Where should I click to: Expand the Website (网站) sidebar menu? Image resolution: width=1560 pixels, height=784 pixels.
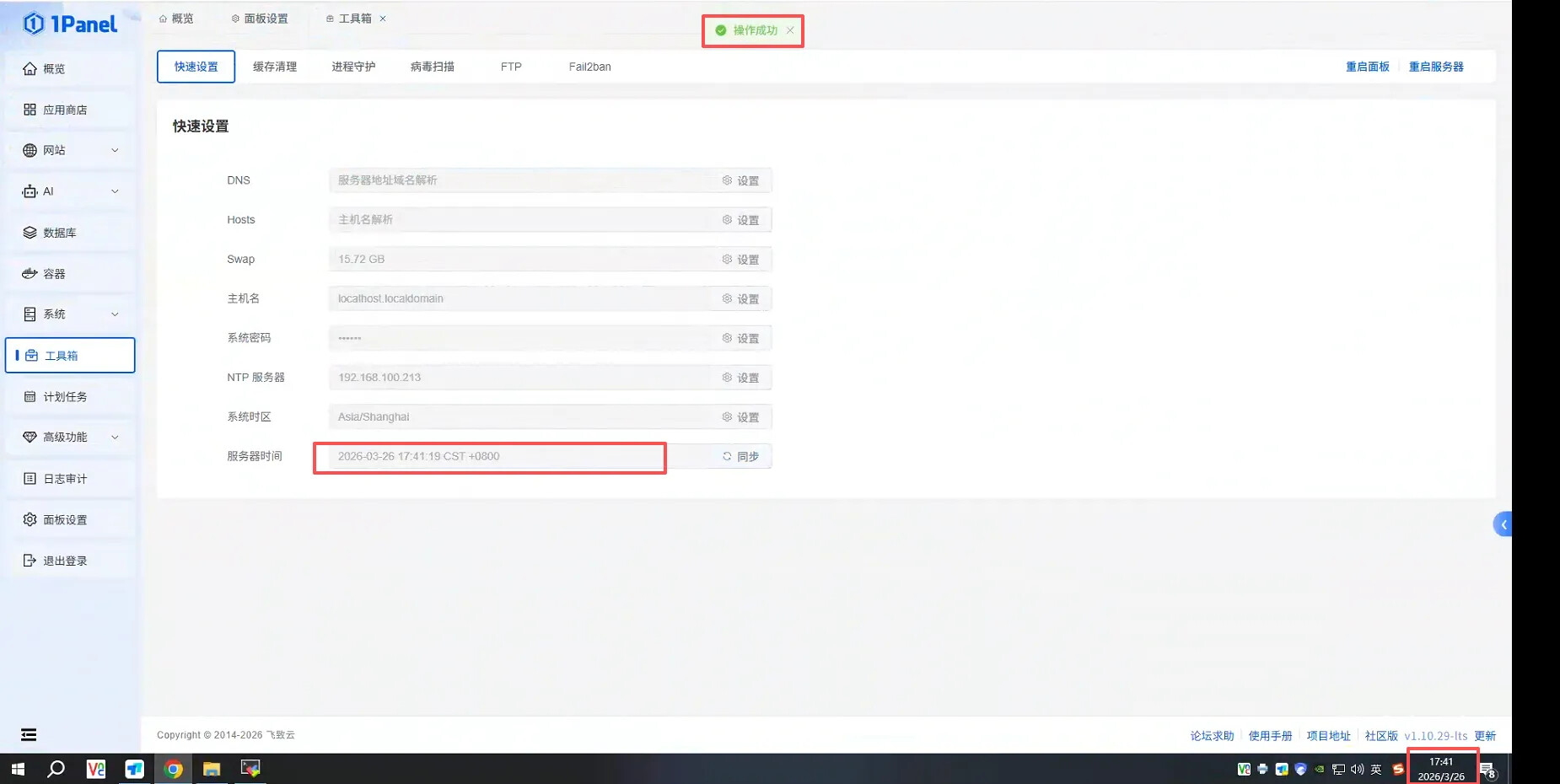[70, 150]
